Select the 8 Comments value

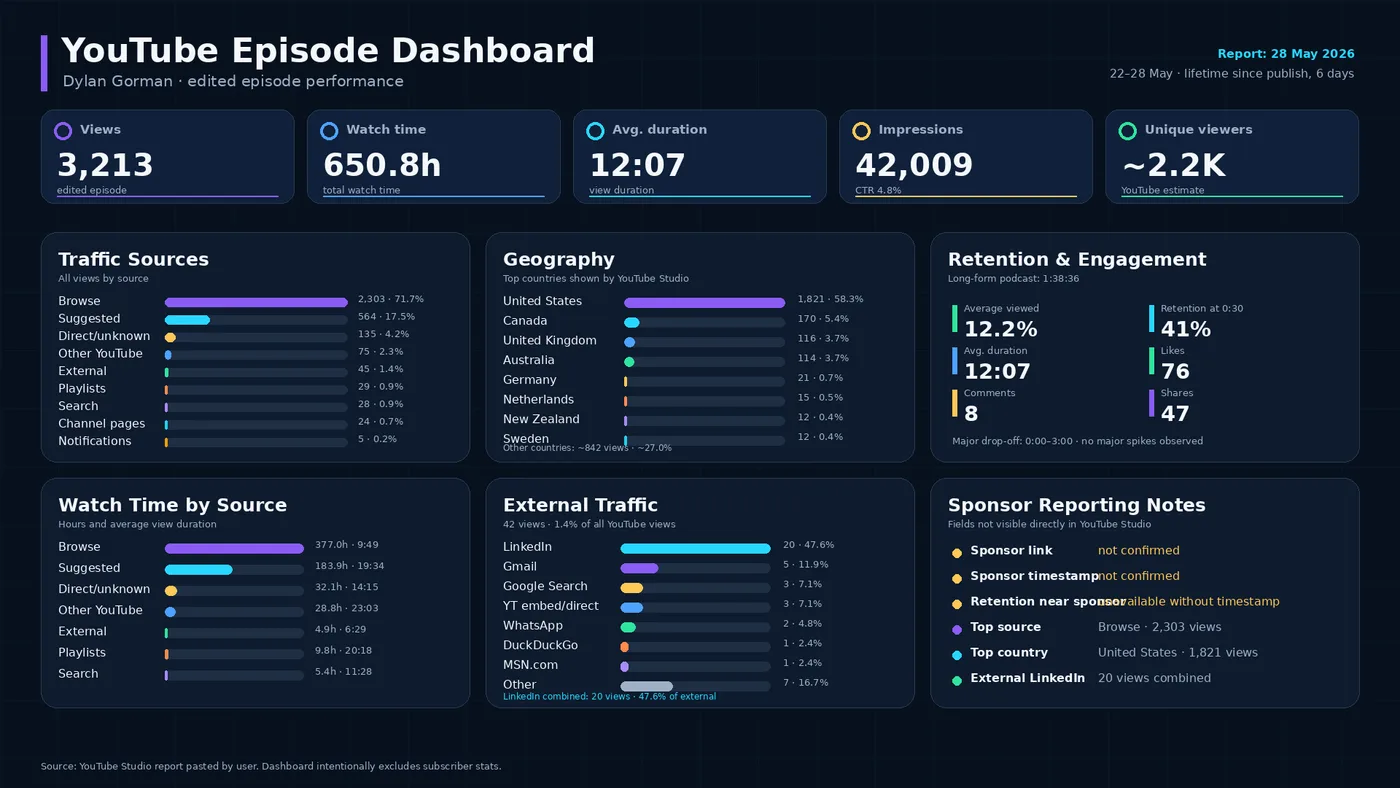[x=971, y=414]
